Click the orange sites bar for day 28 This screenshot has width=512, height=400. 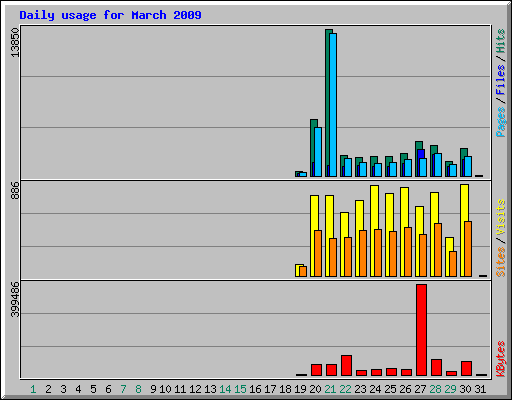438,250
